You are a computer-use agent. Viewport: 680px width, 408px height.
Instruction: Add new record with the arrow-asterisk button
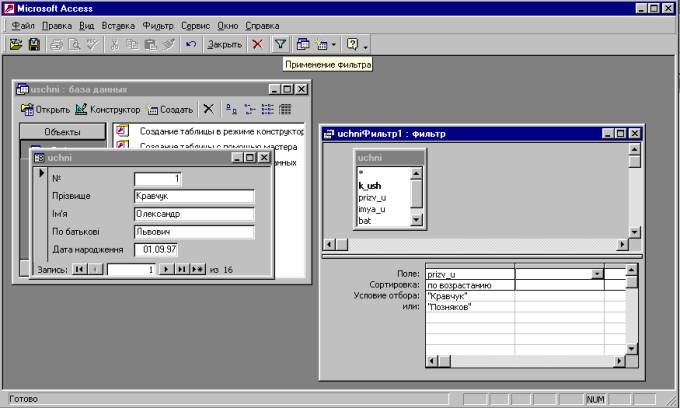[197, 270]
